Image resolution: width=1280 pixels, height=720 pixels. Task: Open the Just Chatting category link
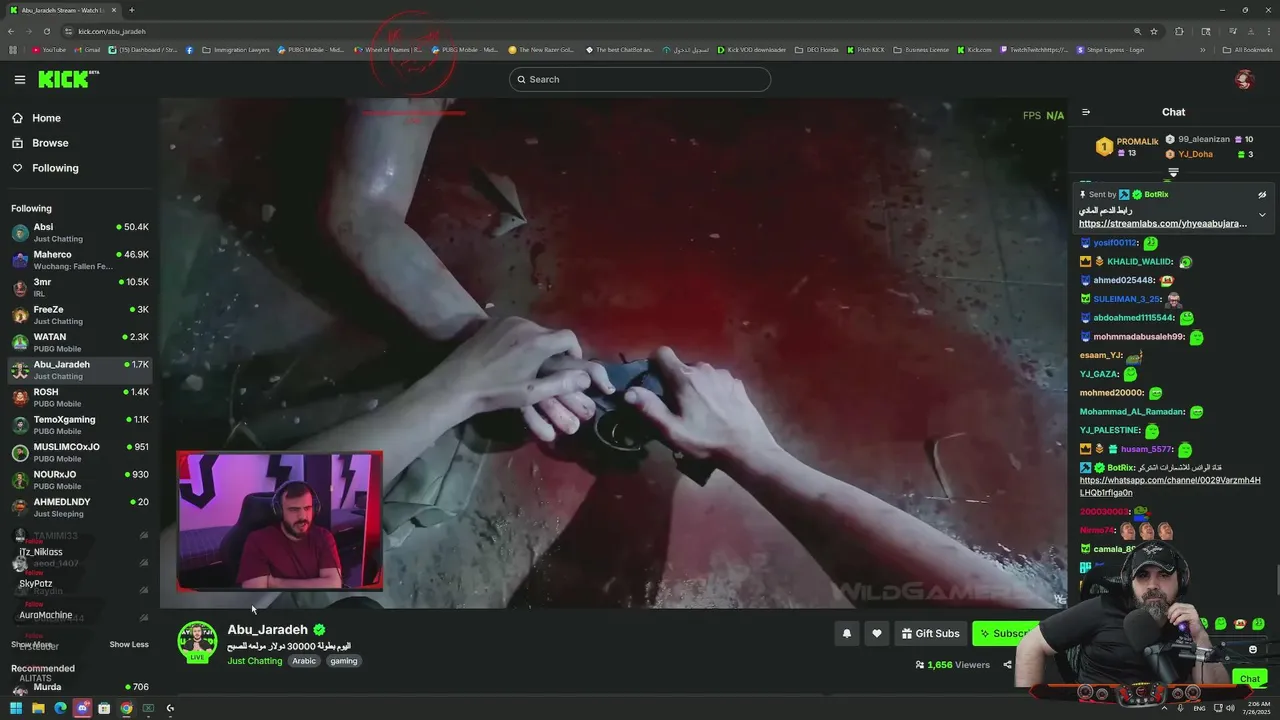pyautogui.click(x=254, y=661)
